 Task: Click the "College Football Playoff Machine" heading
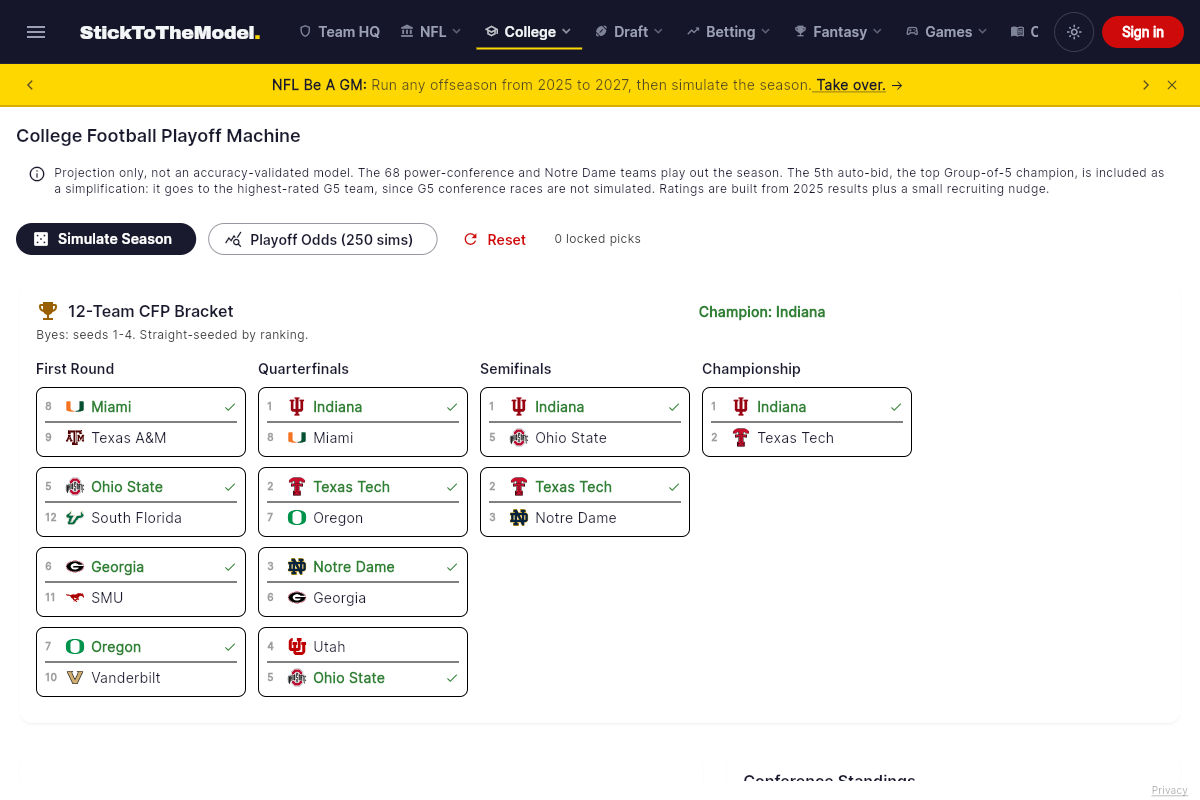158,136
